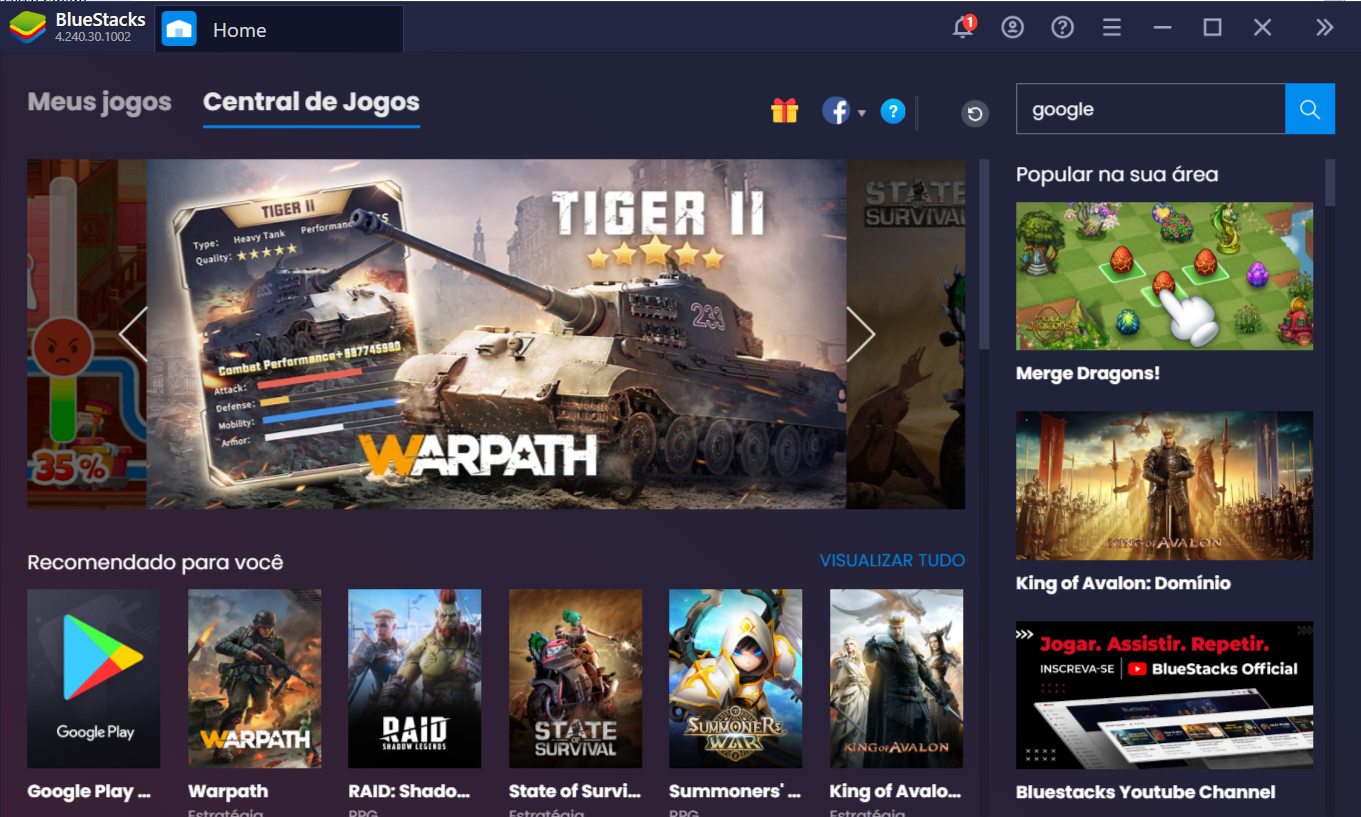The height and width of the screenshot is (817, 1361).
Task: Click the Warpath label under tile
Action: 228,791
